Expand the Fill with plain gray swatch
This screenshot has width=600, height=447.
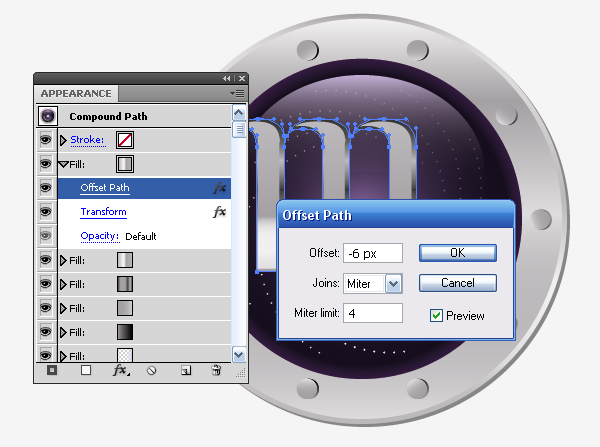(63, 308)
